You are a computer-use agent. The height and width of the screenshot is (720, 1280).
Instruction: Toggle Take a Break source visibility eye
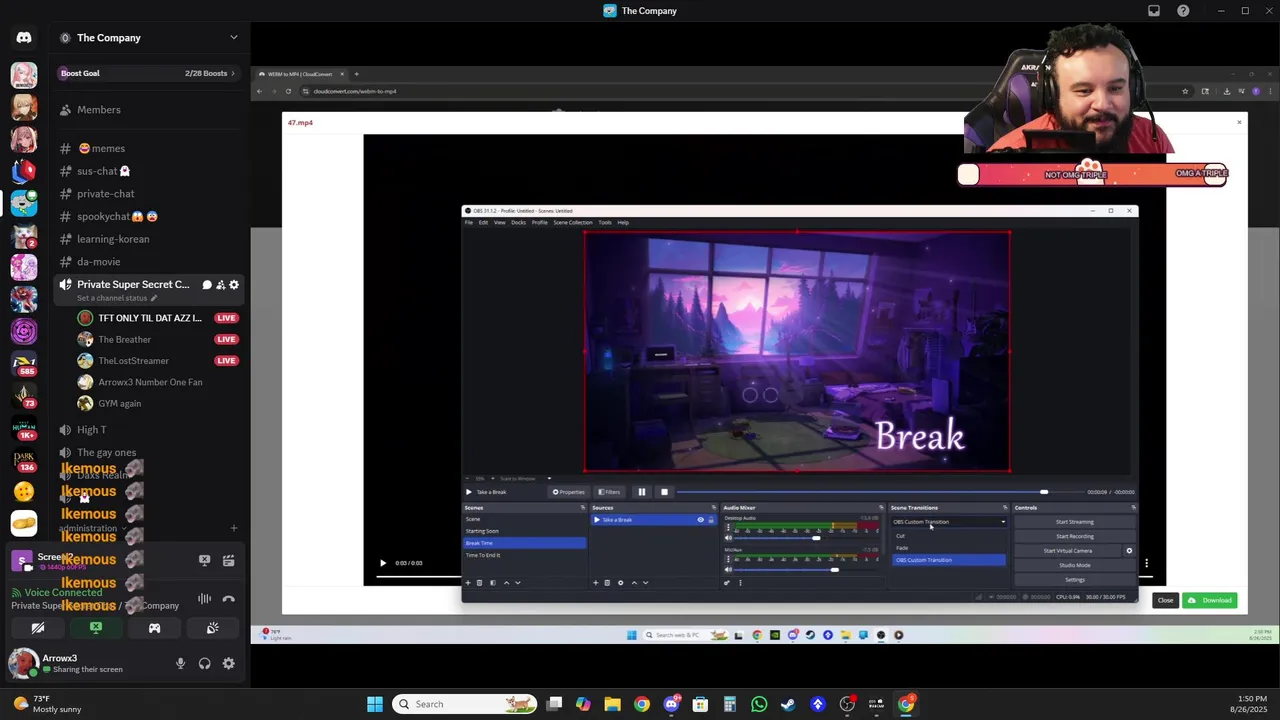click(x=700, y=520)
